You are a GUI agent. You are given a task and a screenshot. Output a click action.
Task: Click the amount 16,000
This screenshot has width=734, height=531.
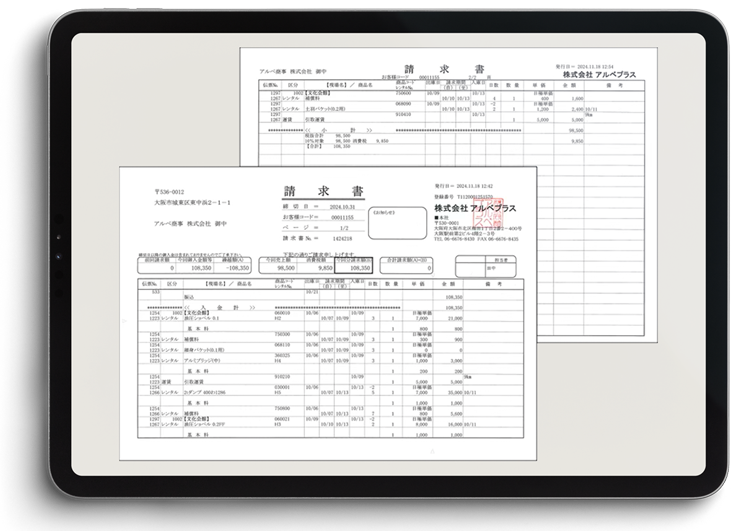tap(455, 425)
